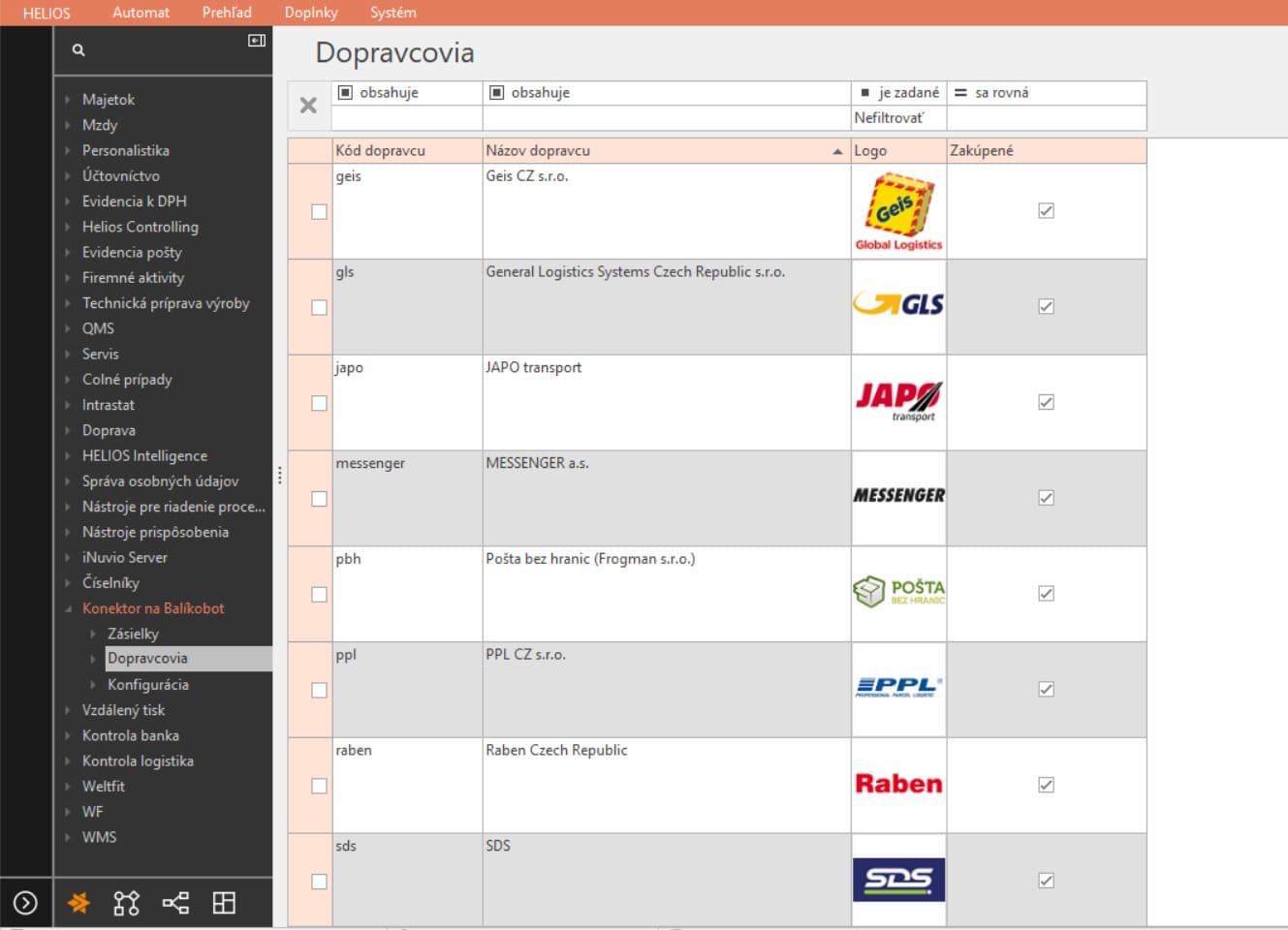1288x930 pixels.
Task: Open Dopravcovia in the navigation tree
Action: [147, 659]
